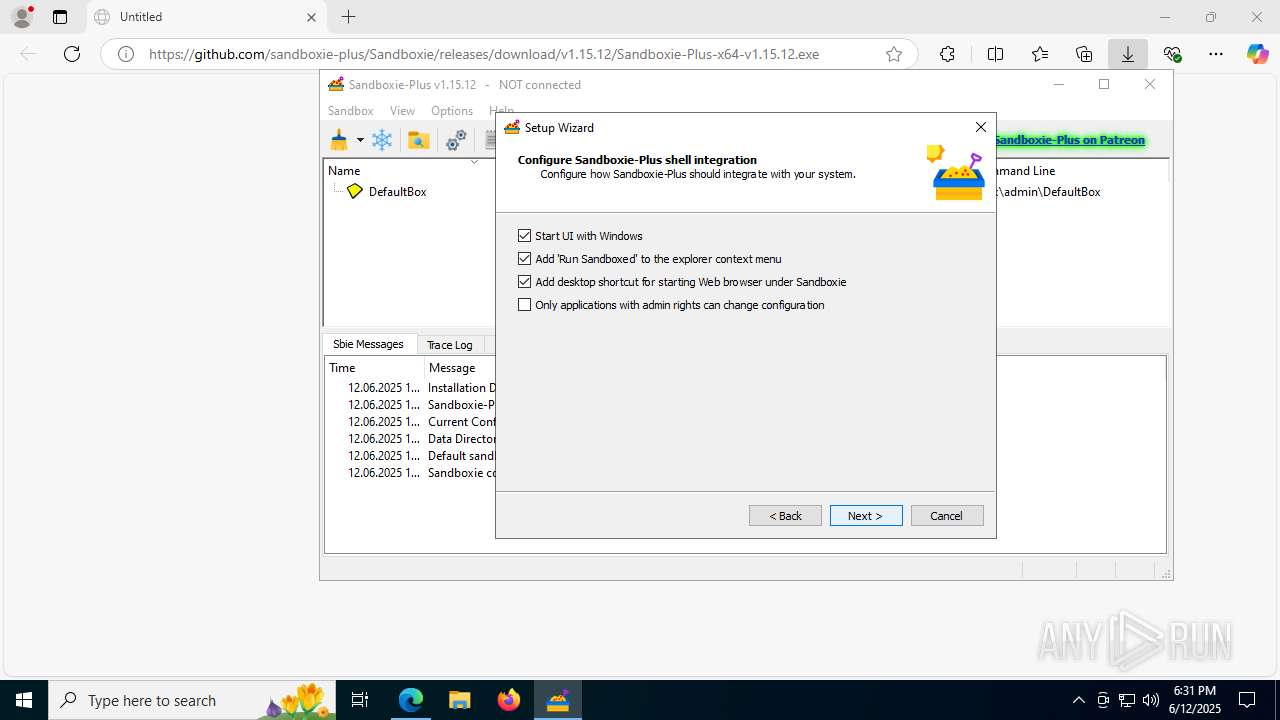1280x720 pixels.
Task: Open a new browser tab
Action: (348, 17)
